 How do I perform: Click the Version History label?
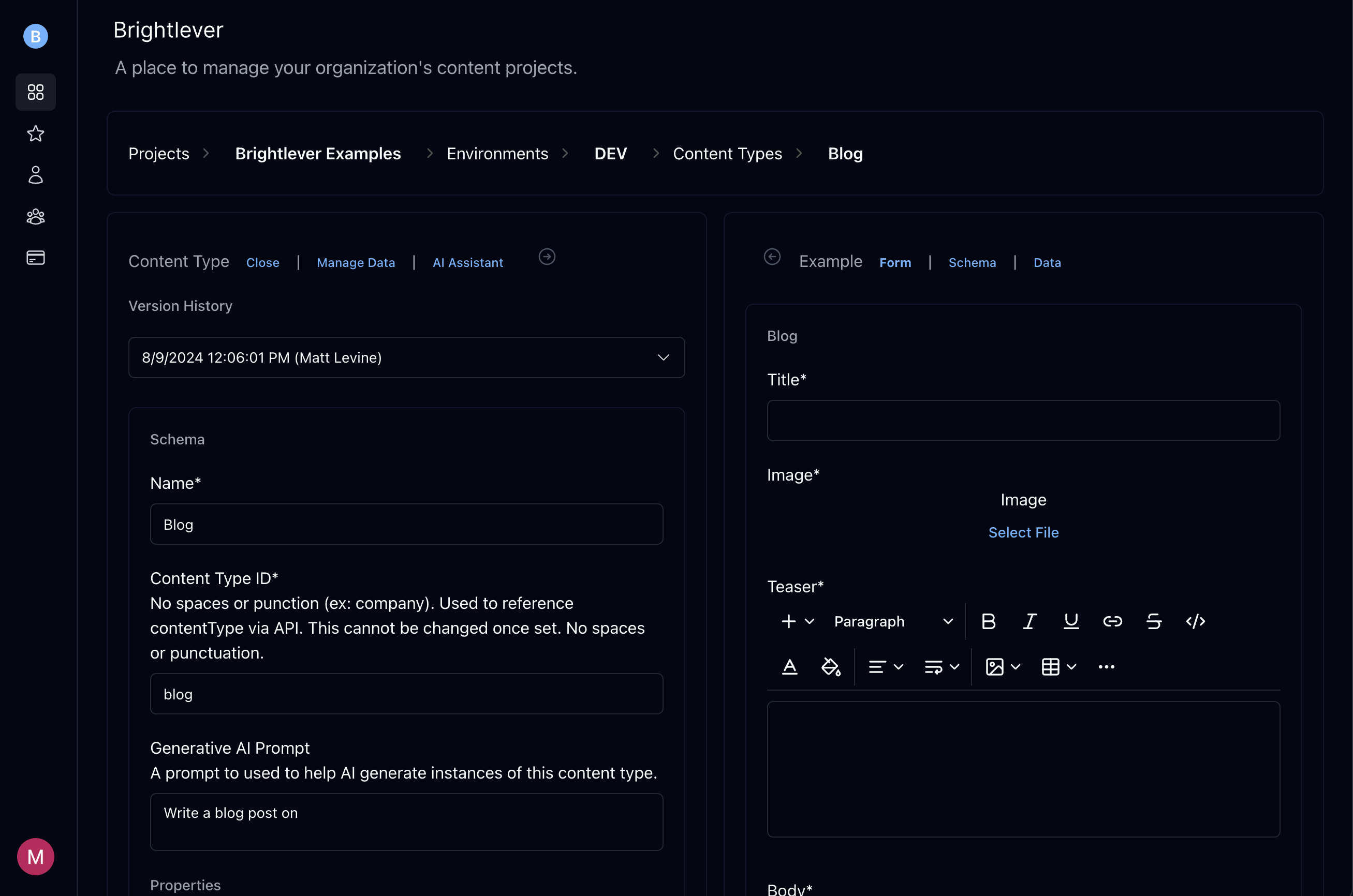coord(180,306)
